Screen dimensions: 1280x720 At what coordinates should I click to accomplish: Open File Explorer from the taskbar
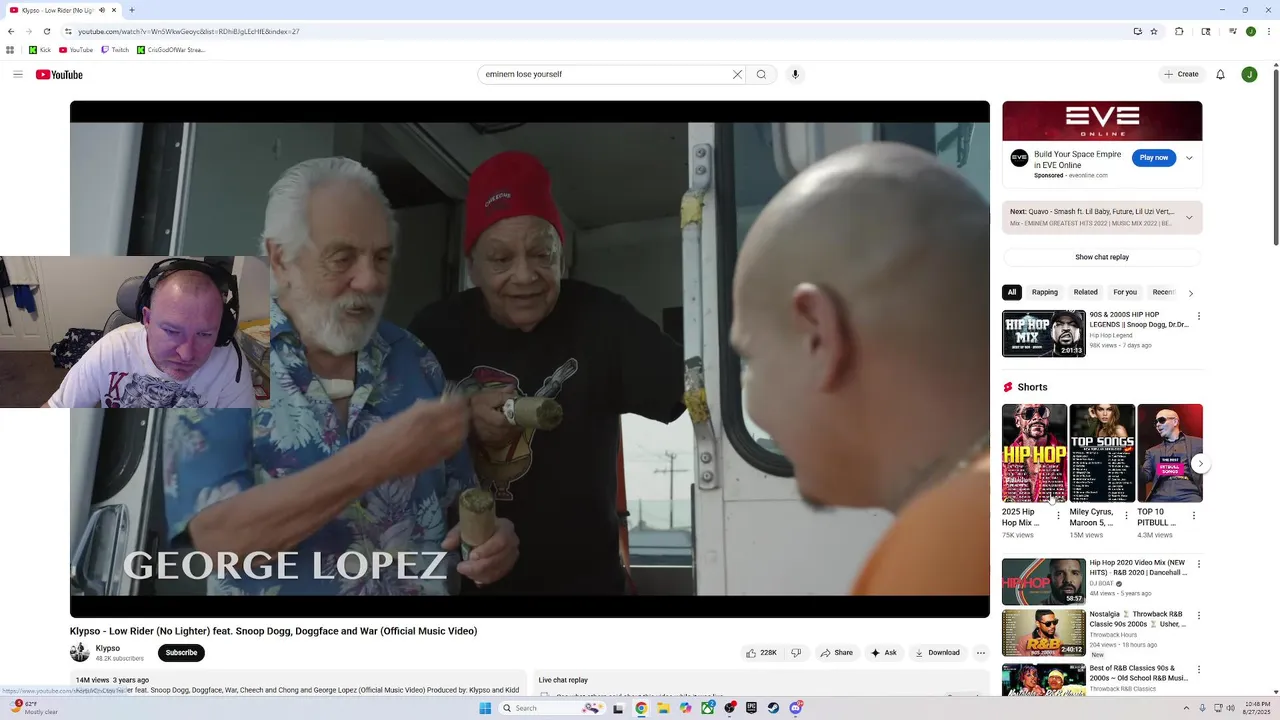point(663,708)
